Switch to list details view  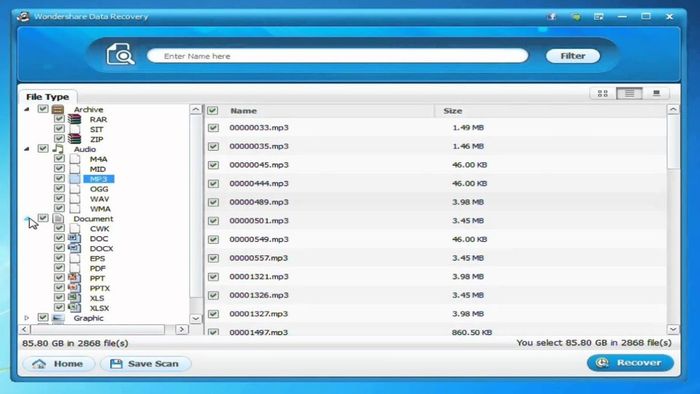click(x=629, y=93)
